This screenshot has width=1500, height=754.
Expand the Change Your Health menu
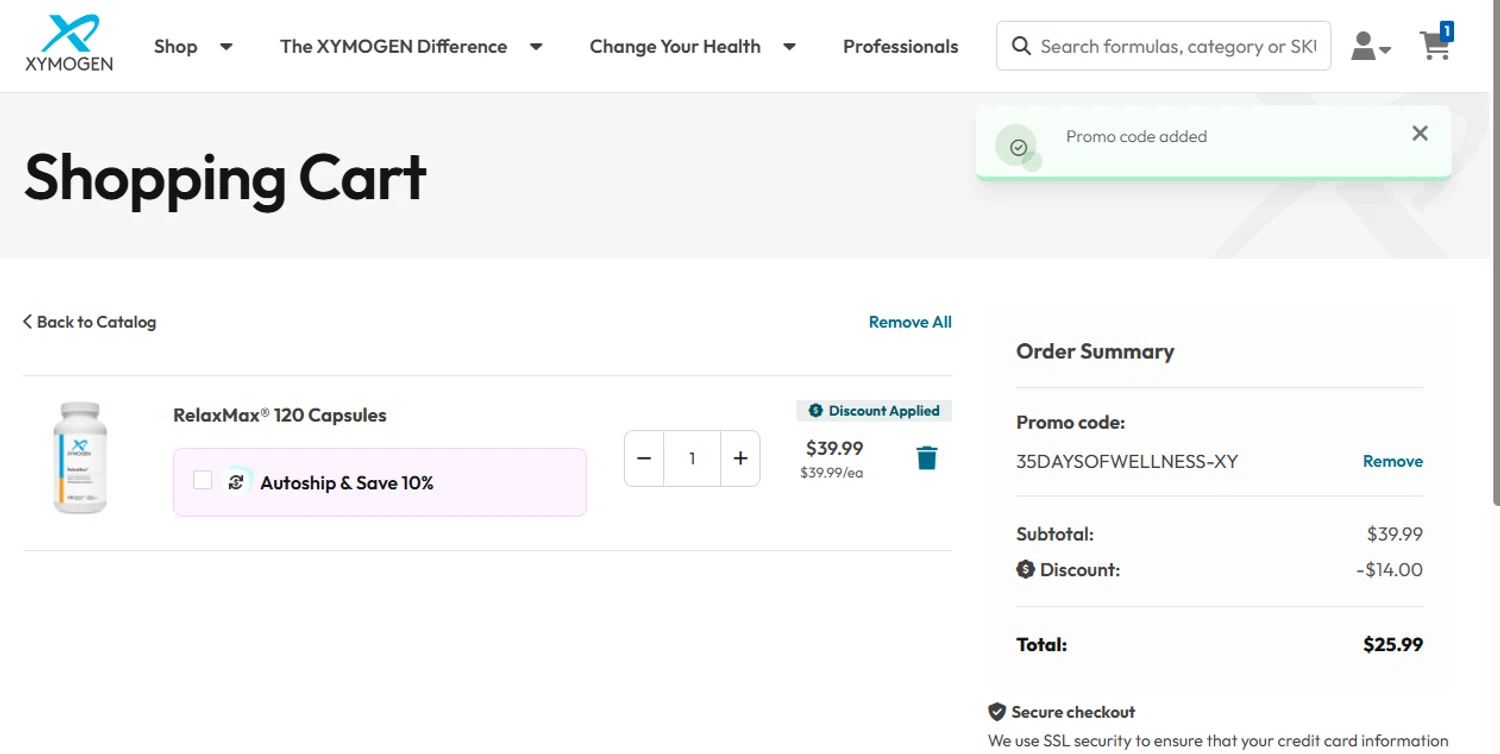click(x=692, y=46)
